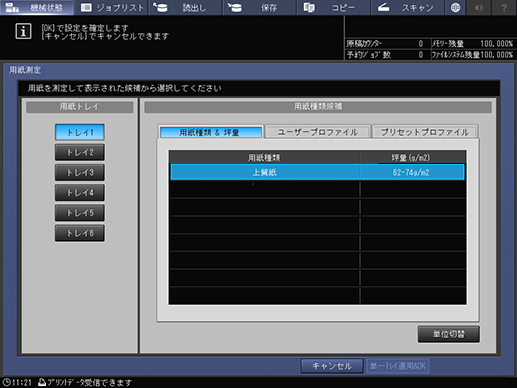This screenshot has width=517, height=388.
Task: Click the speaker sound icon
Action: point(479,7)
